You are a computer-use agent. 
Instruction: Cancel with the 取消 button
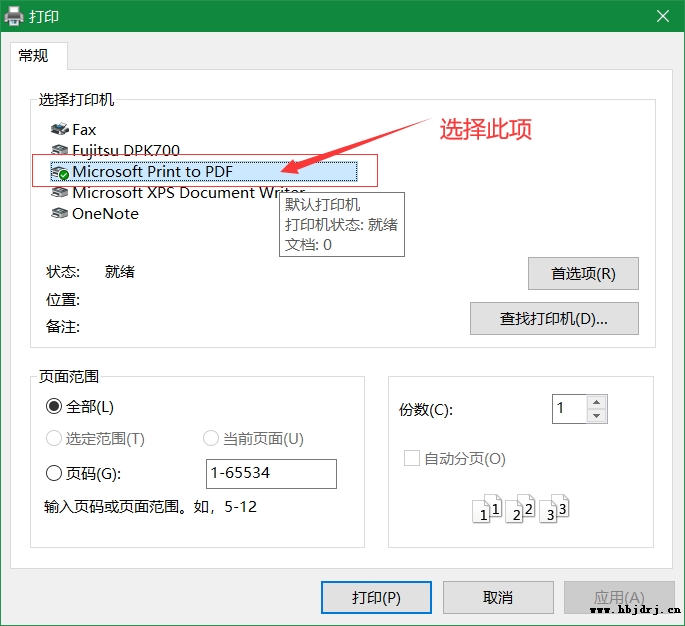498,597
